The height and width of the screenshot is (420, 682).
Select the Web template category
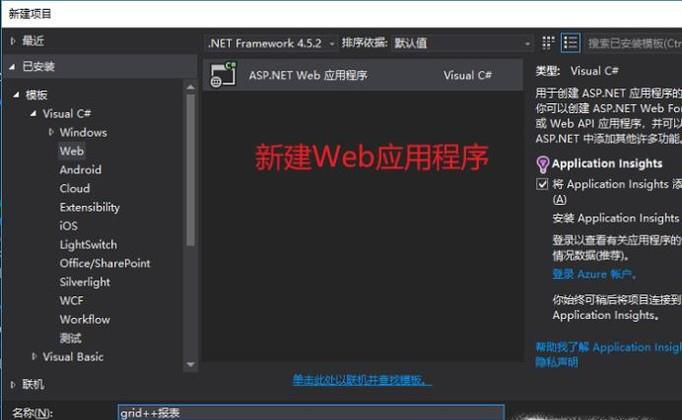pos(72,151)
